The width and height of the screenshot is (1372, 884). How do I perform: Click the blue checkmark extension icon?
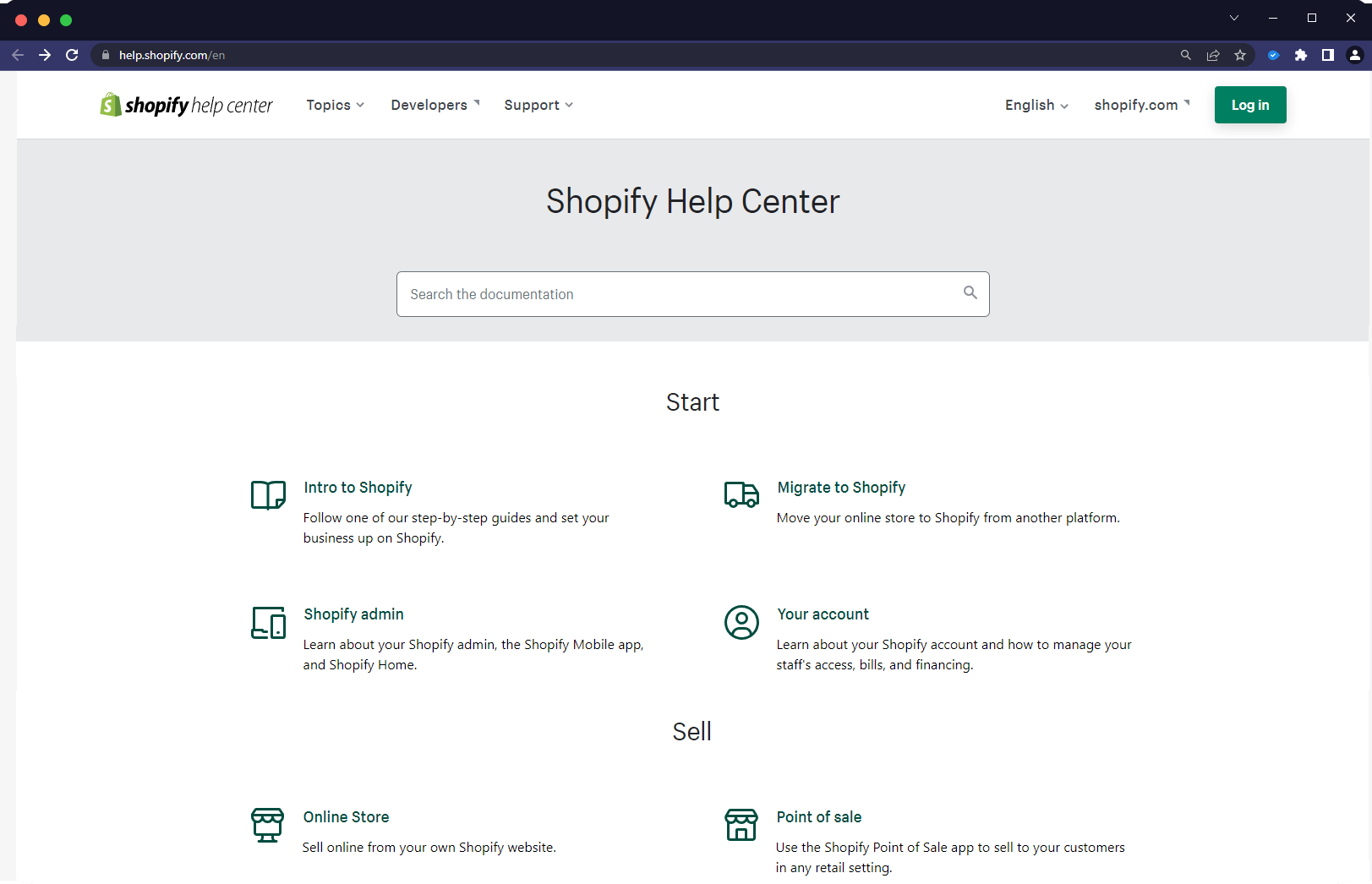tap(1274, 55)
